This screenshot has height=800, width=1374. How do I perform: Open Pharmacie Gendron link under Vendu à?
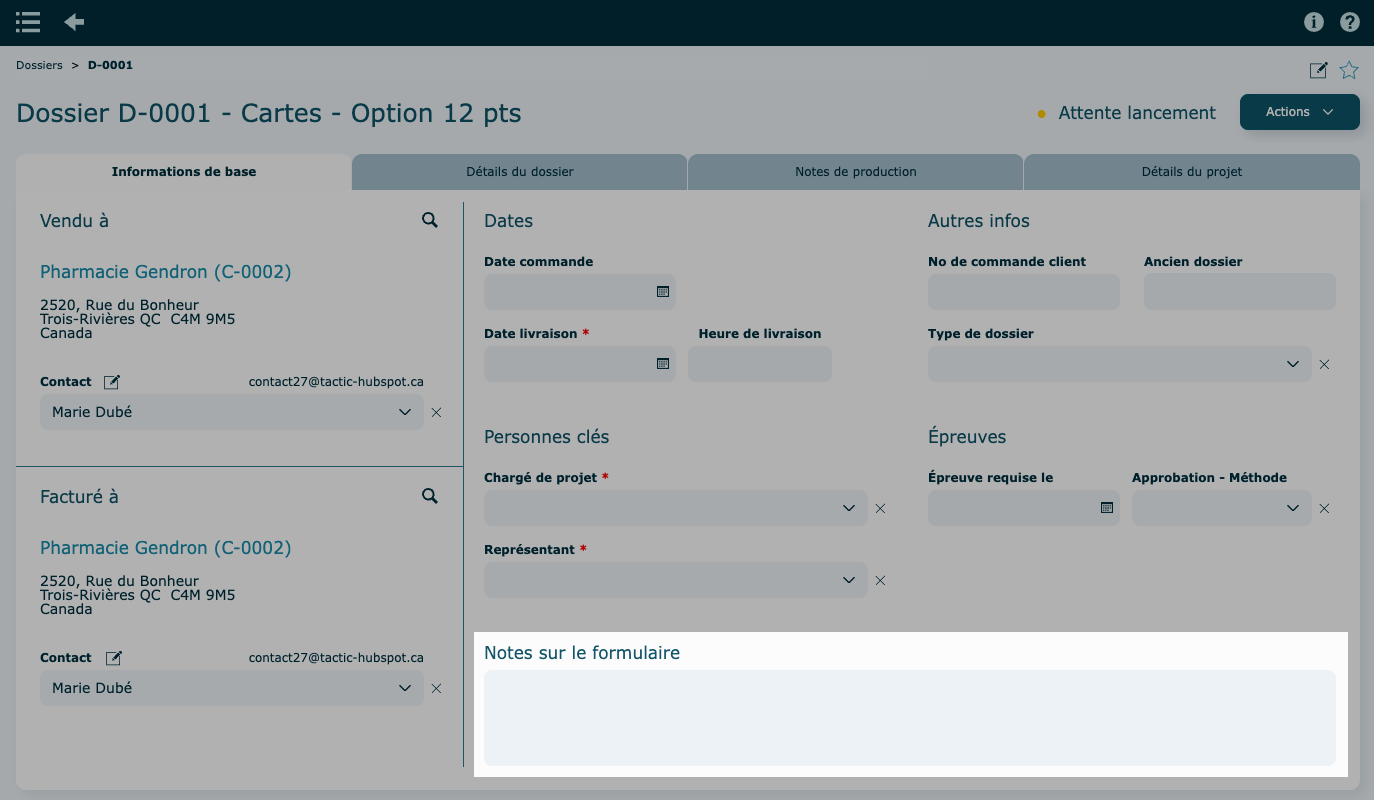pyautogui.click(x=165, y=272)
